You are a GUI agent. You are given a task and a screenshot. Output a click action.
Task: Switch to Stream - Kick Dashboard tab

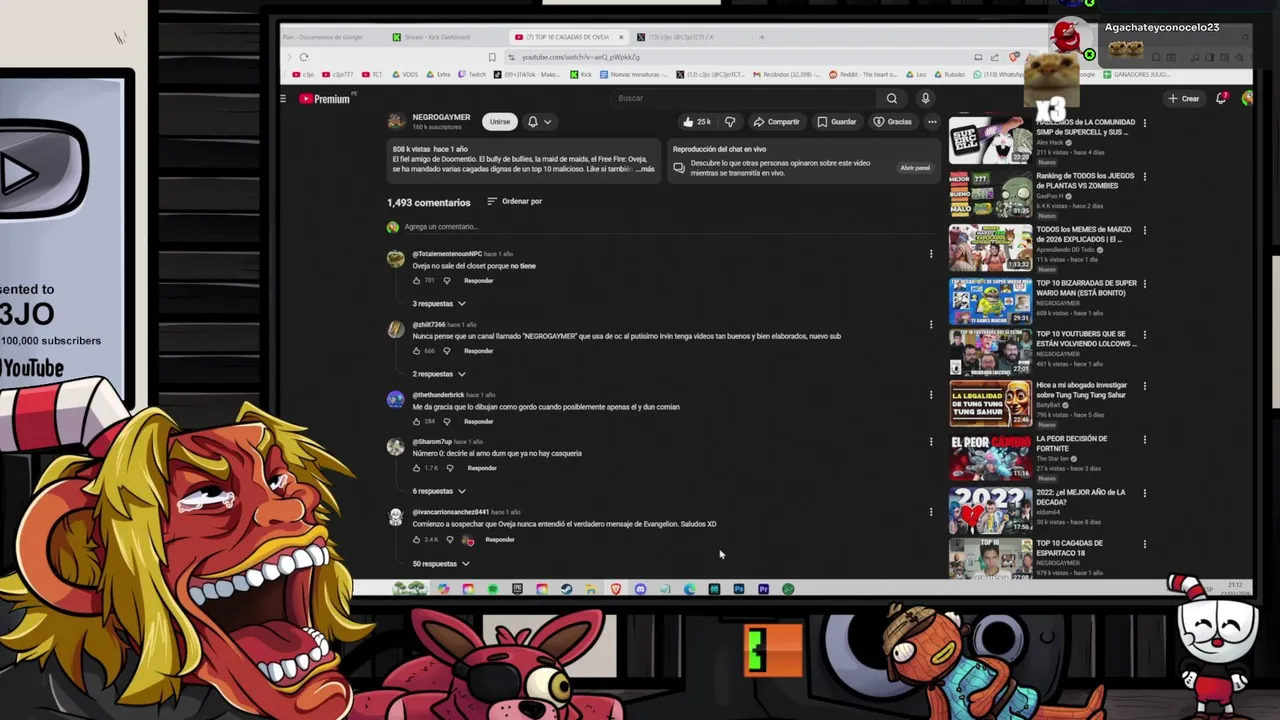(x=437, y=37)
